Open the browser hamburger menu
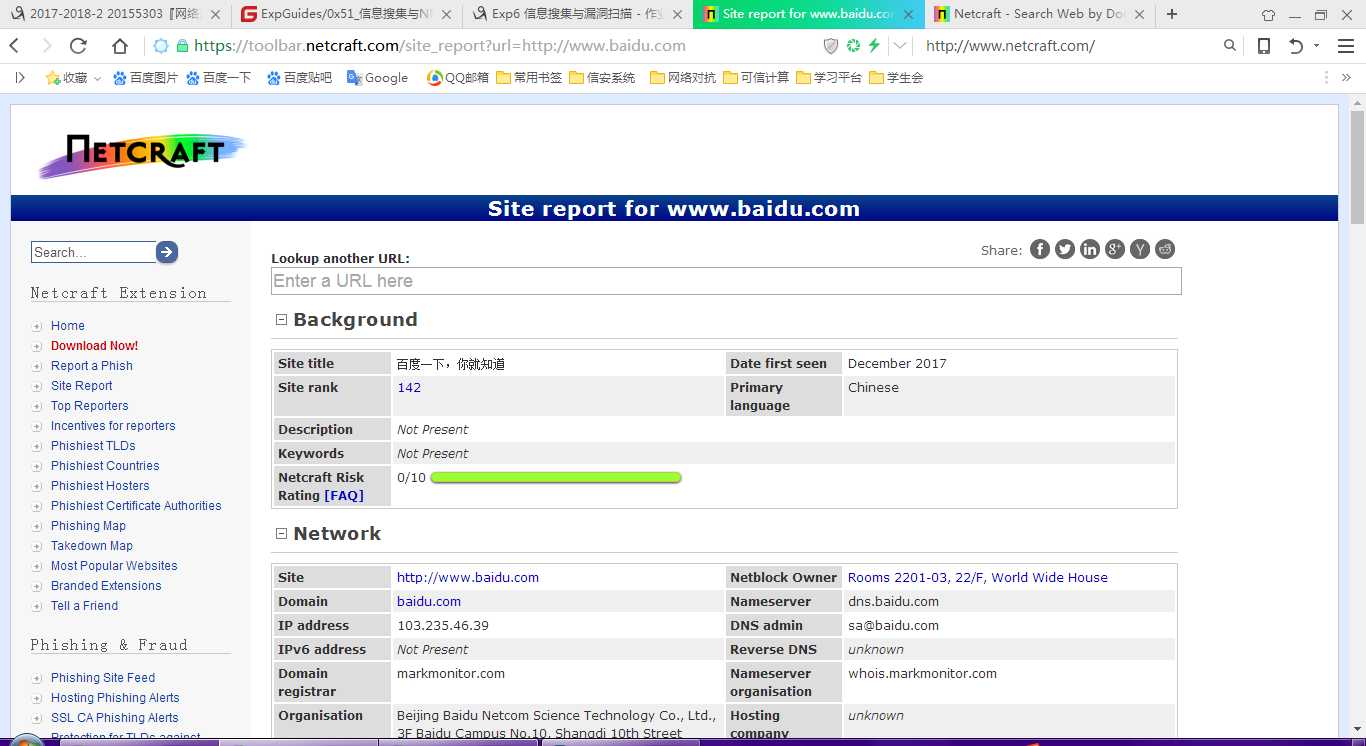This screenshot has height=746, width=1366. pos(1345,46)
